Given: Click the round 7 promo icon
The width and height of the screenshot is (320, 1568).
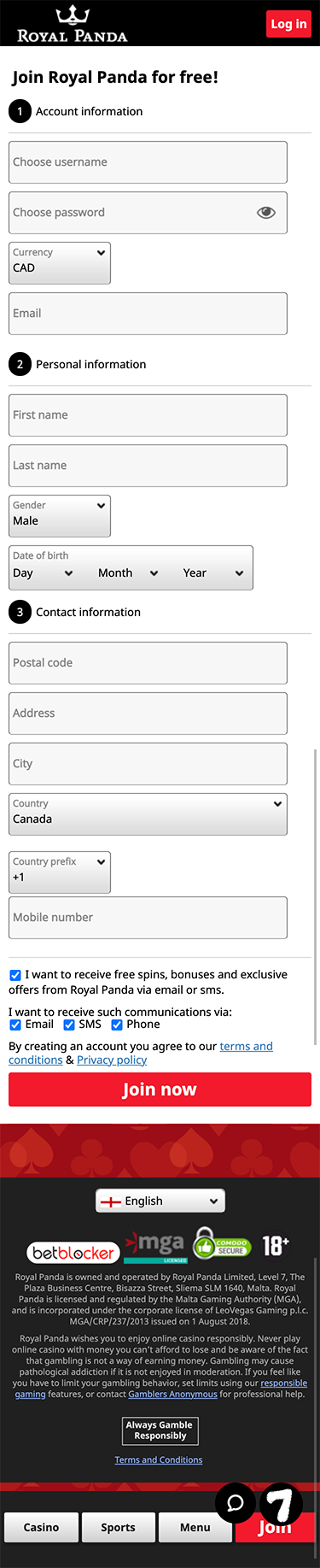Looking at the screenshot, I should pos(281,1503).
